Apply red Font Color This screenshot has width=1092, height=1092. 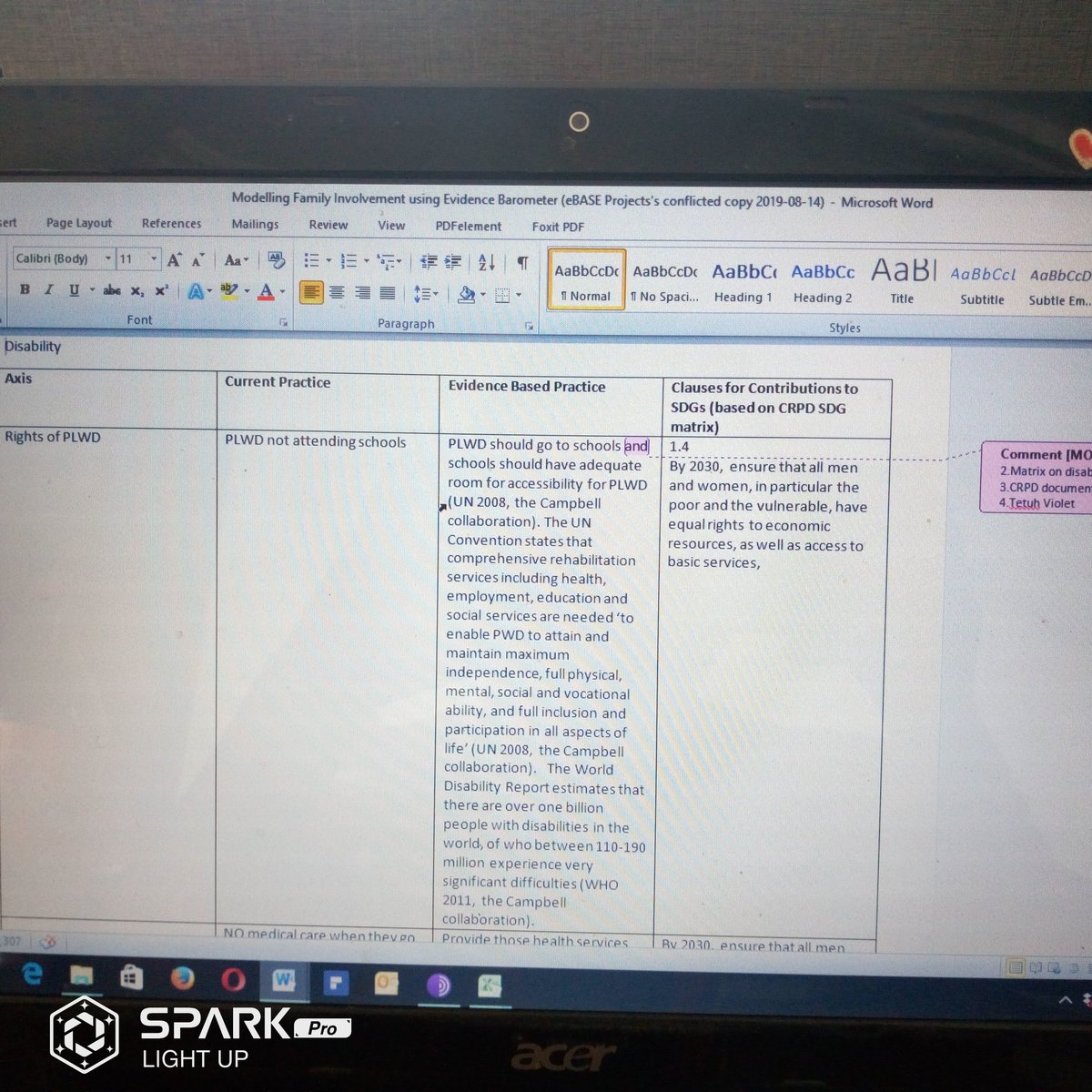pyautogui.click(x=266, y=292)
